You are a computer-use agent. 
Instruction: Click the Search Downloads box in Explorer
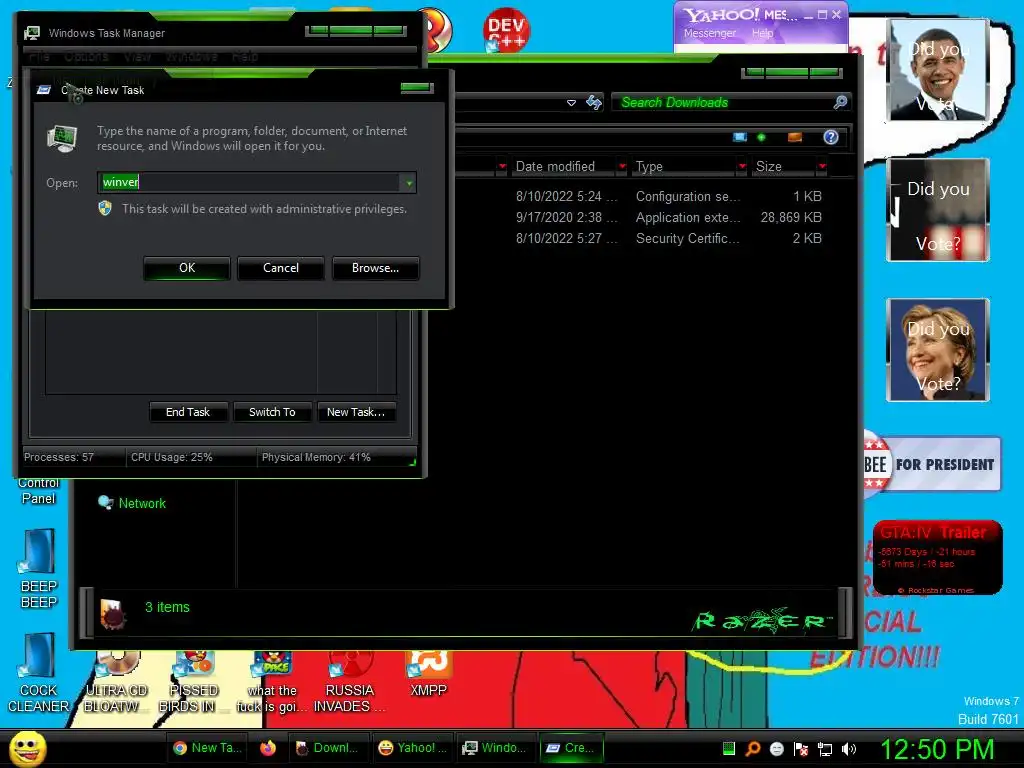click(x=724, y=103)
